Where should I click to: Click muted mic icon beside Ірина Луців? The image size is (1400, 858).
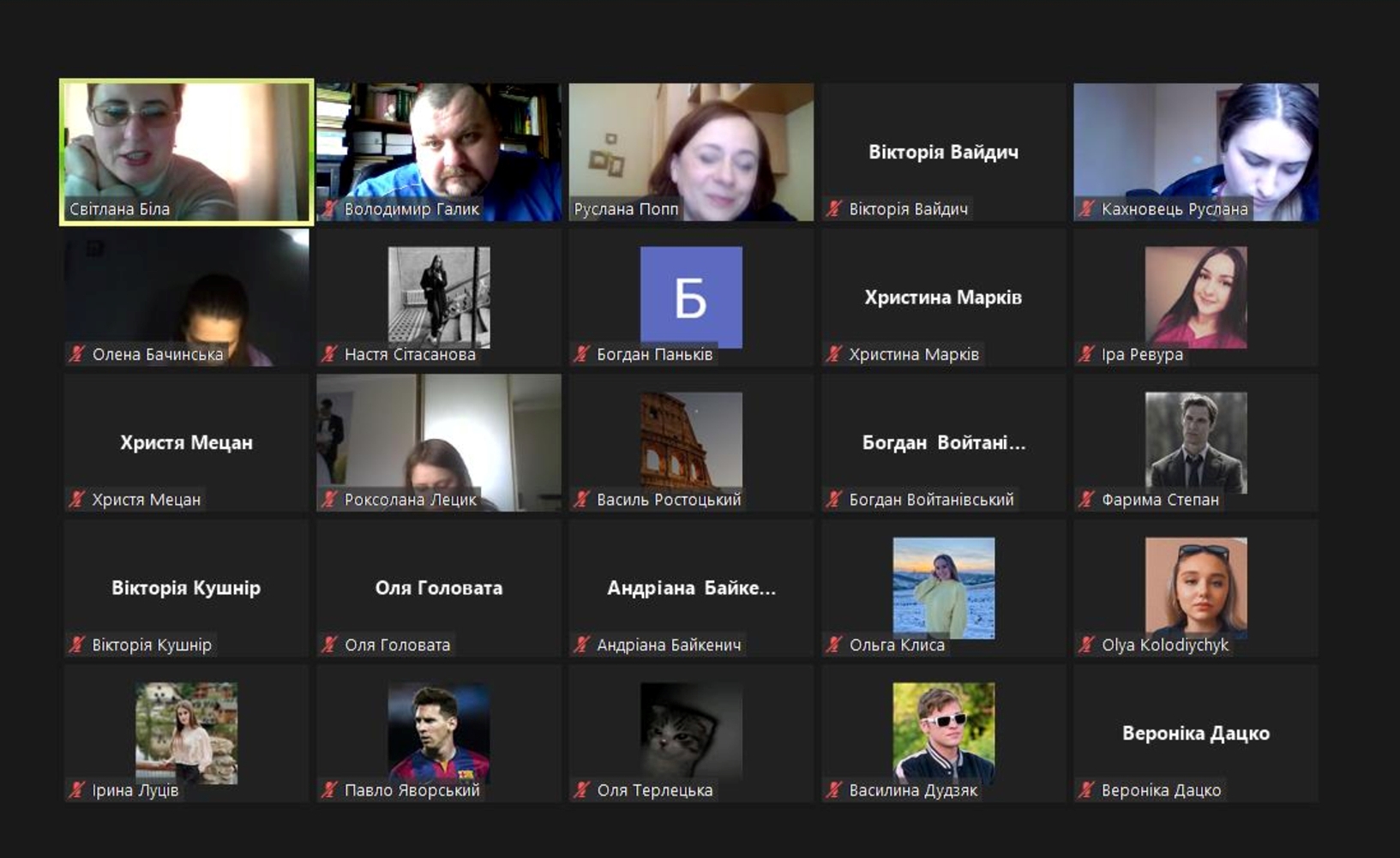tap(77, 789)
